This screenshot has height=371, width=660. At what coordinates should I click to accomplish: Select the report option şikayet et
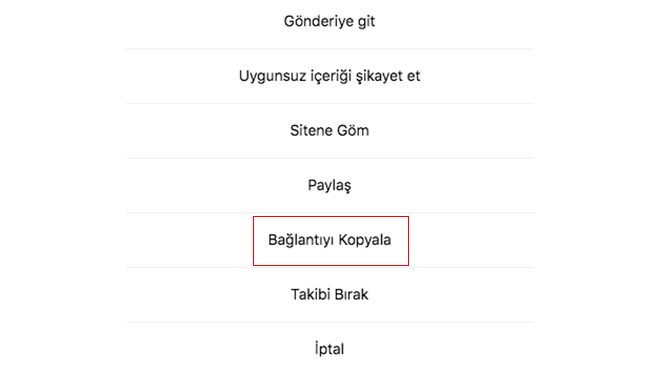[x=330, y=76]
